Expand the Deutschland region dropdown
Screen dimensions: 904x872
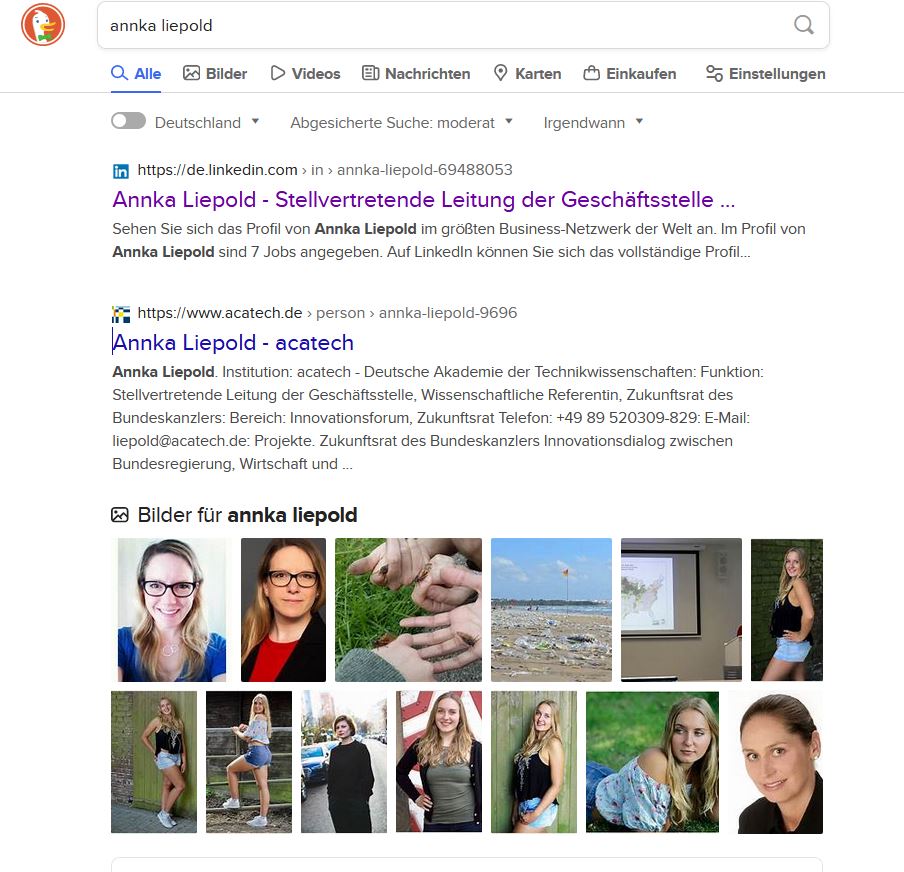coord(207,122)
